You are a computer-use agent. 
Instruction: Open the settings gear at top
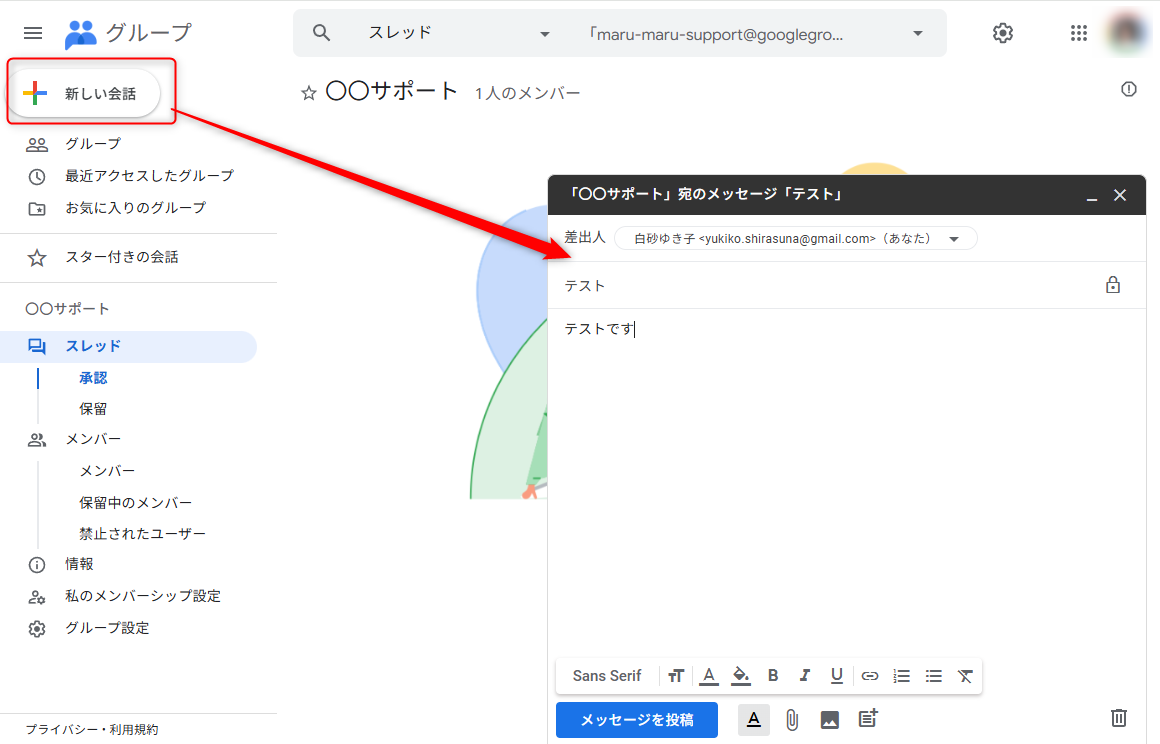[1002, 33]
